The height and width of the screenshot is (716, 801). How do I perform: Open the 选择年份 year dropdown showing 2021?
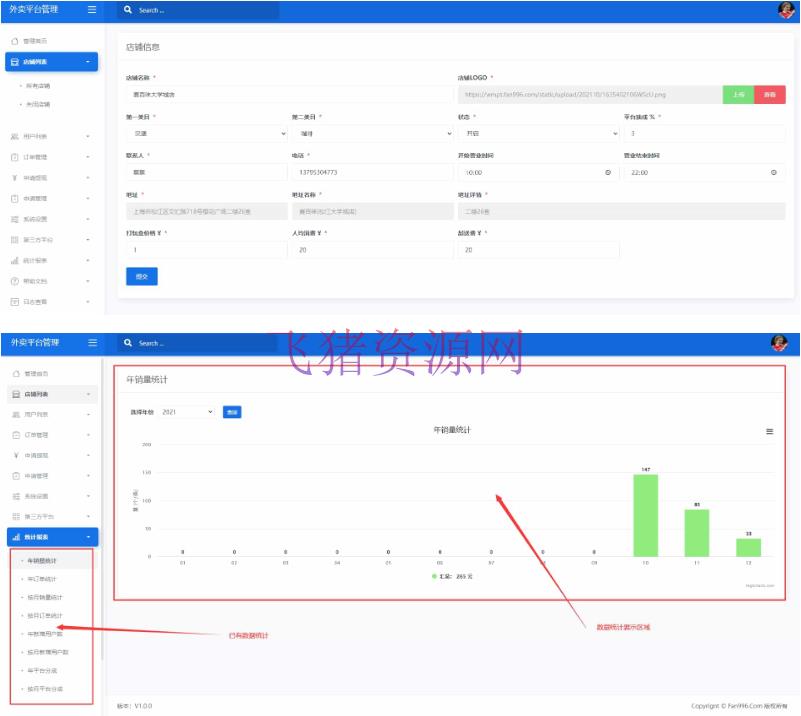point(187,411)
